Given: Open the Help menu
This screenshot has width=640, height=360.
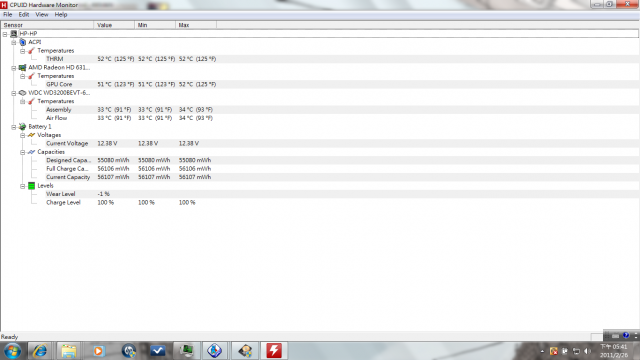Looking at the screenshot, I should click(x=61, y=15).
